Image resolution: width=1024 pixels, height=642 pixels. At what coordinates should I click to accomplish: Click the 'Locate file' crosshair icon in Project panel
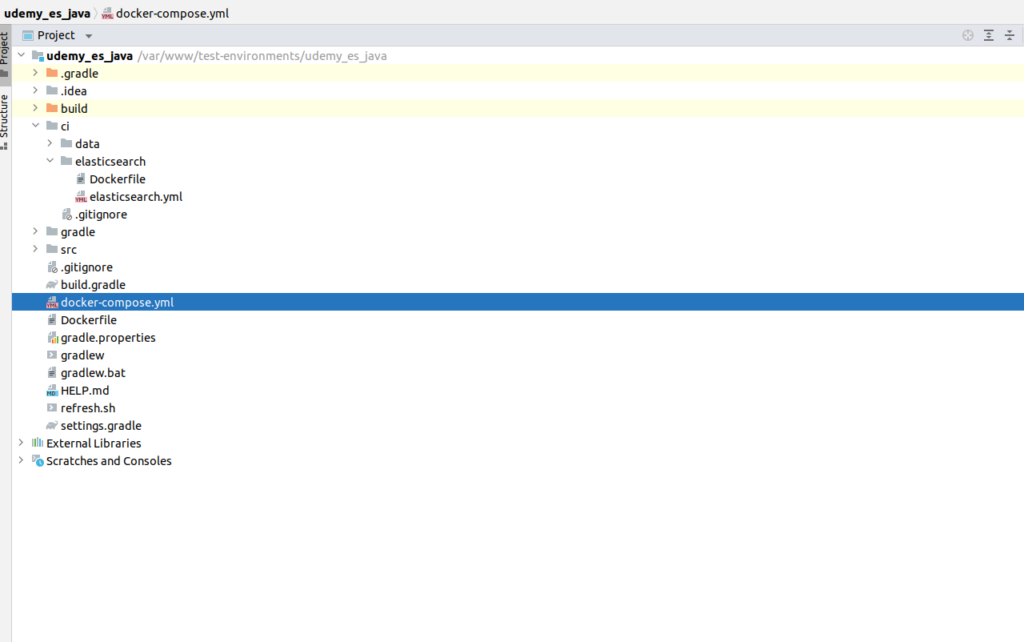[x=967, y=34]
